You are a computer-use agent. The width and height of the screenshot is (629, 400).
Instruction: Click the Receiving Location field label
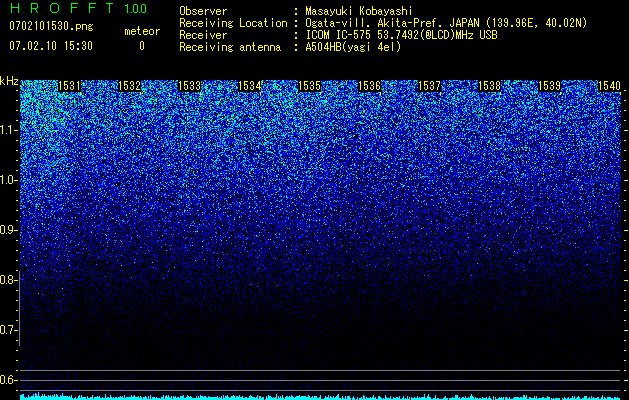(x=233, y=23)
